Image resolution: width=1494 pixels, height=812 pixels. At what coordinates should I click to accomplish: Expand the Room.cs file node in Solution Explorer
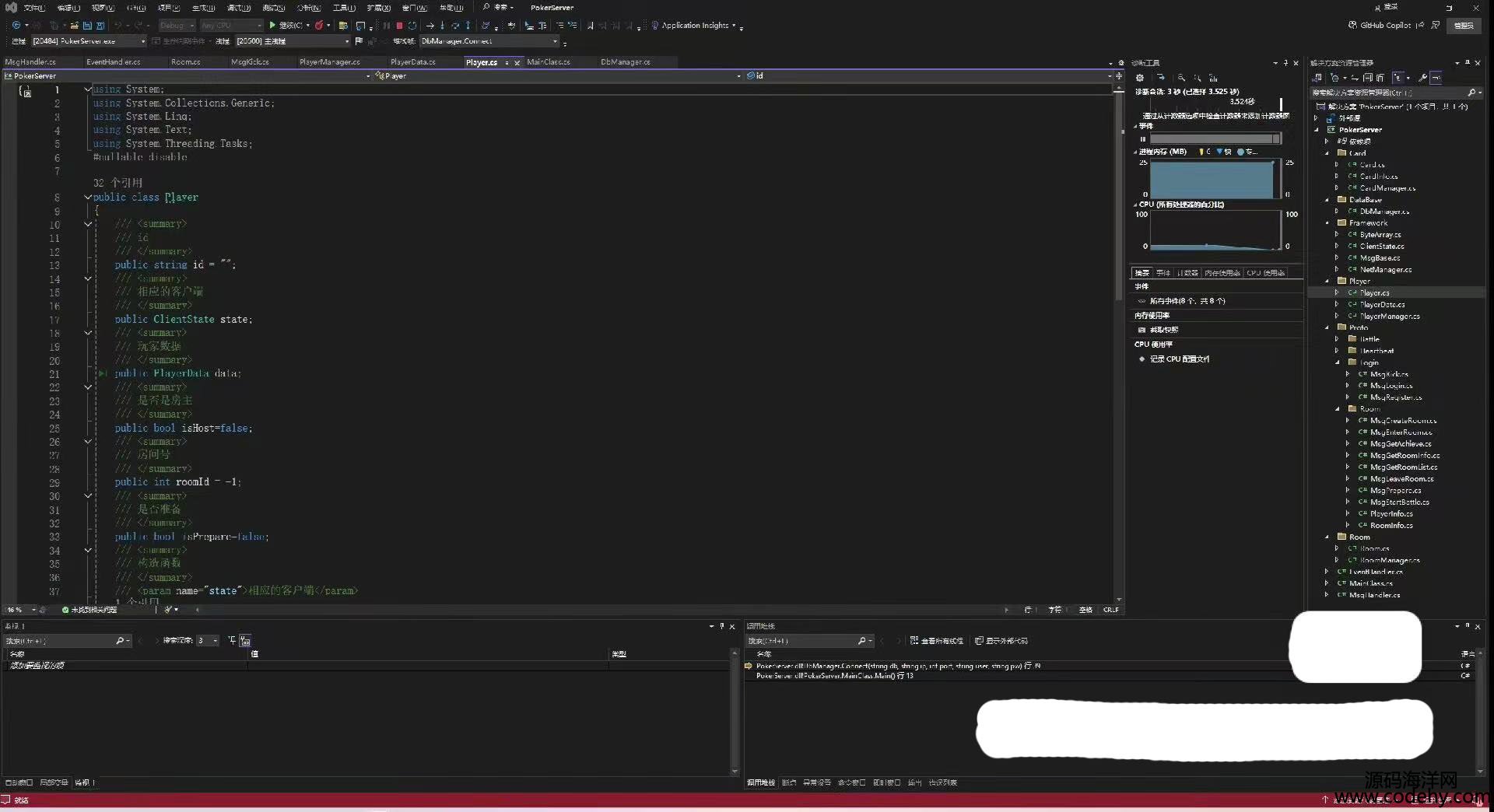click(x=1338, y=548)
